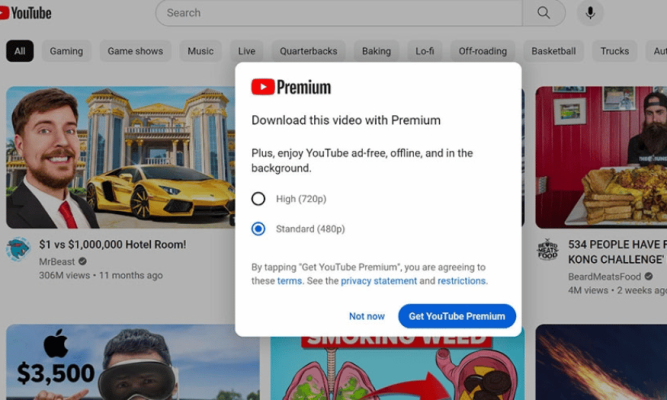Image resolution: width=667 pixels, height=400 pixels.
Task: Click YouTube Premium logo in dialog
Action: coord(291,87)
